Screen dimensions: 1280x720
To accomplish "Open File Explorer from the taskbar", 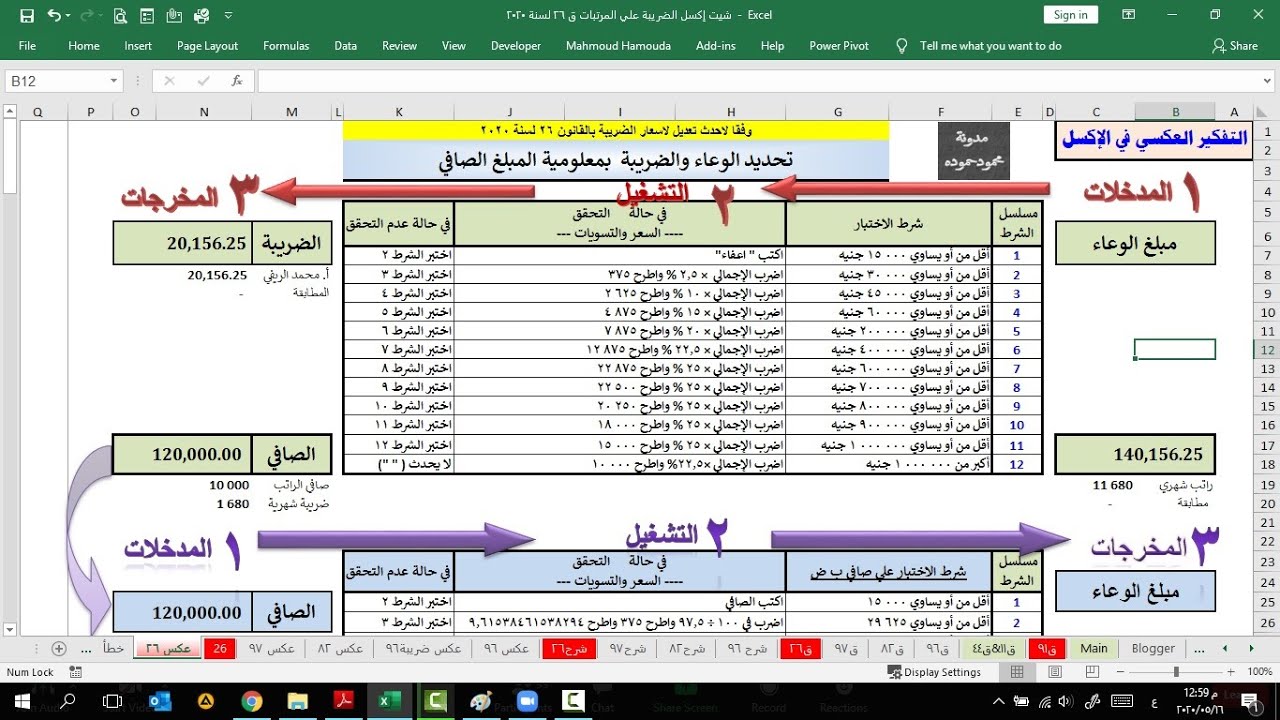I will (x=297, y=702).
